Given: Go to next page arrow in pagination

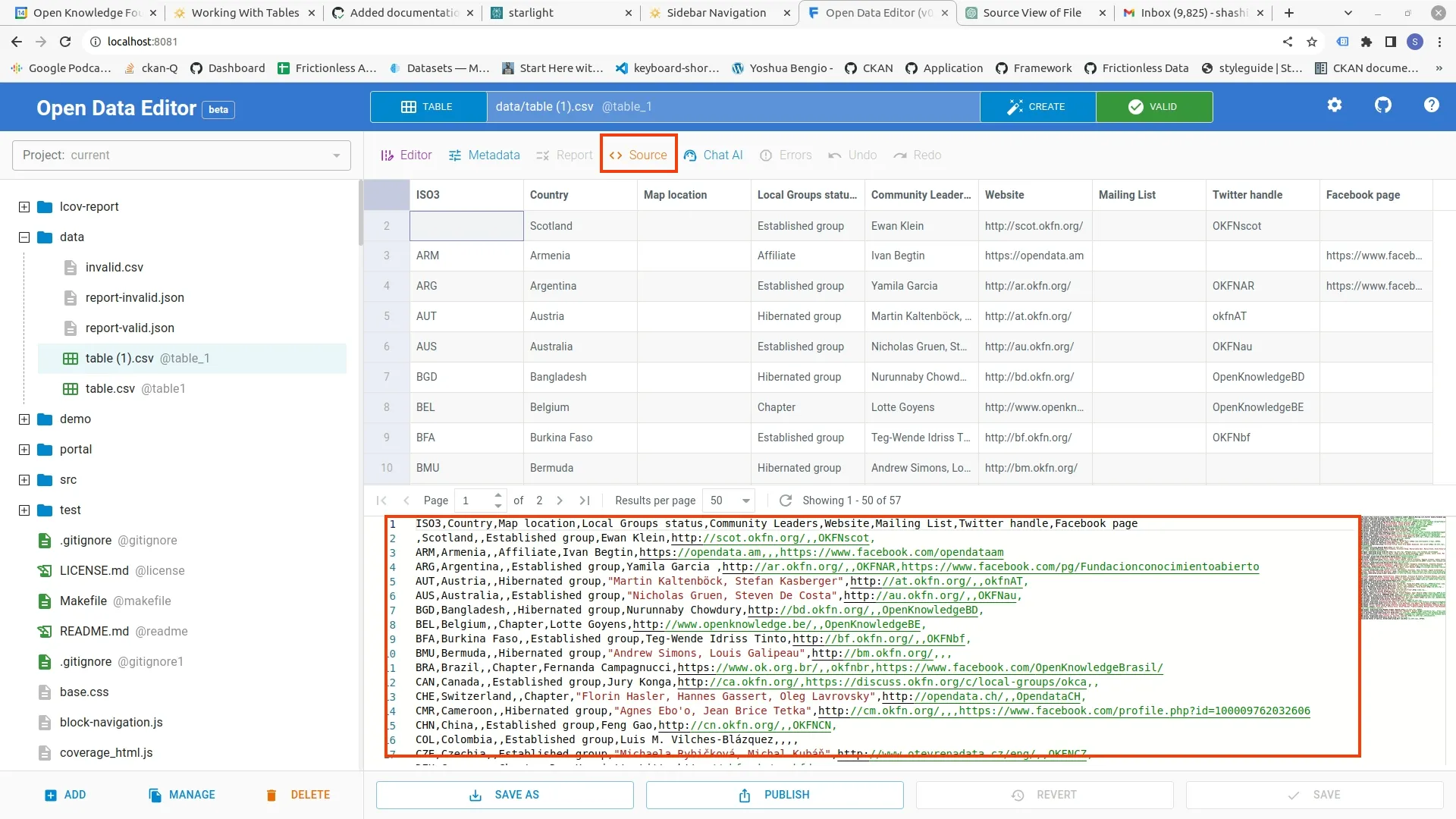Looking at the screenshot, I should coord(560,500).
